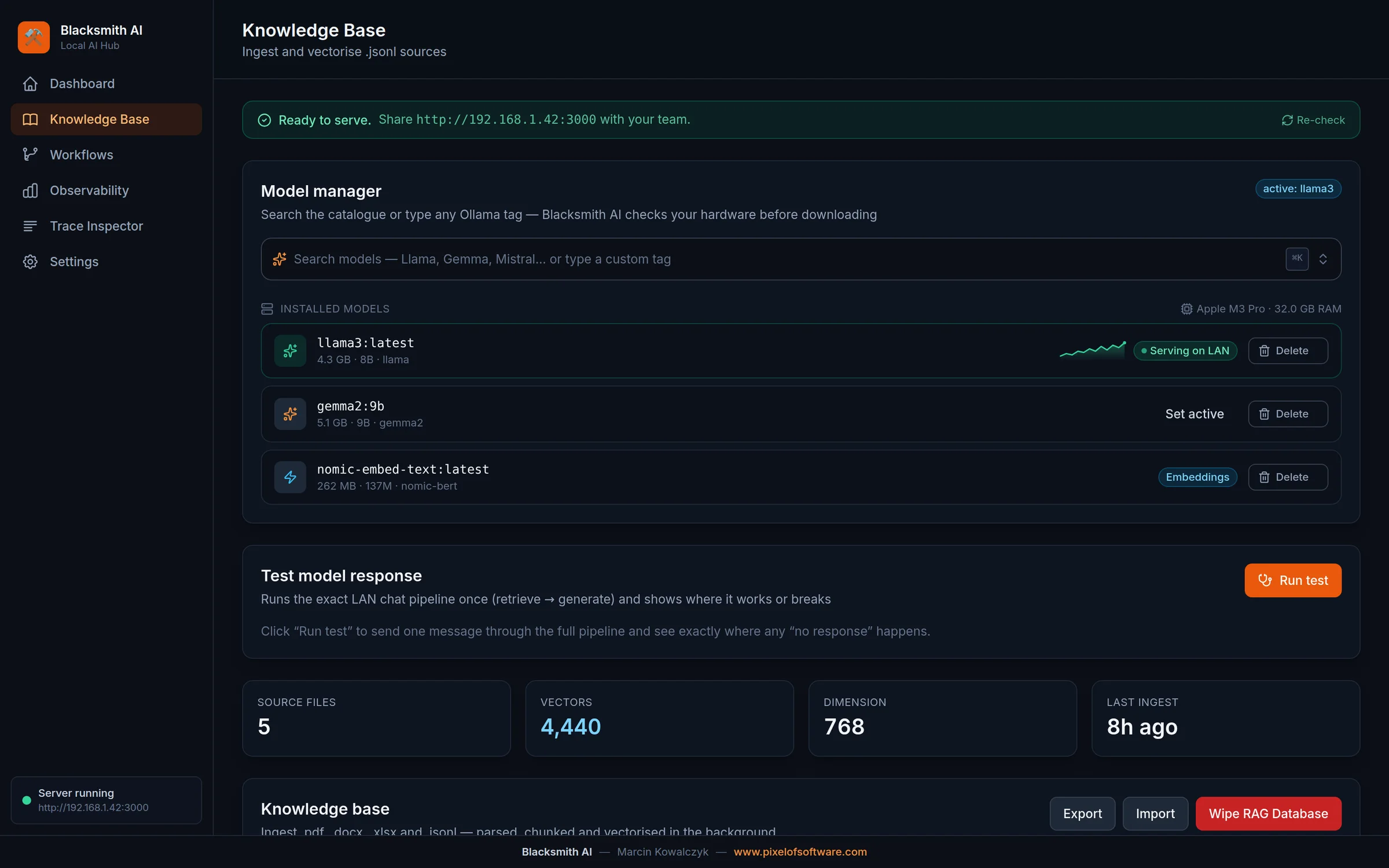Click the Server running status dot

click(27, 800)
